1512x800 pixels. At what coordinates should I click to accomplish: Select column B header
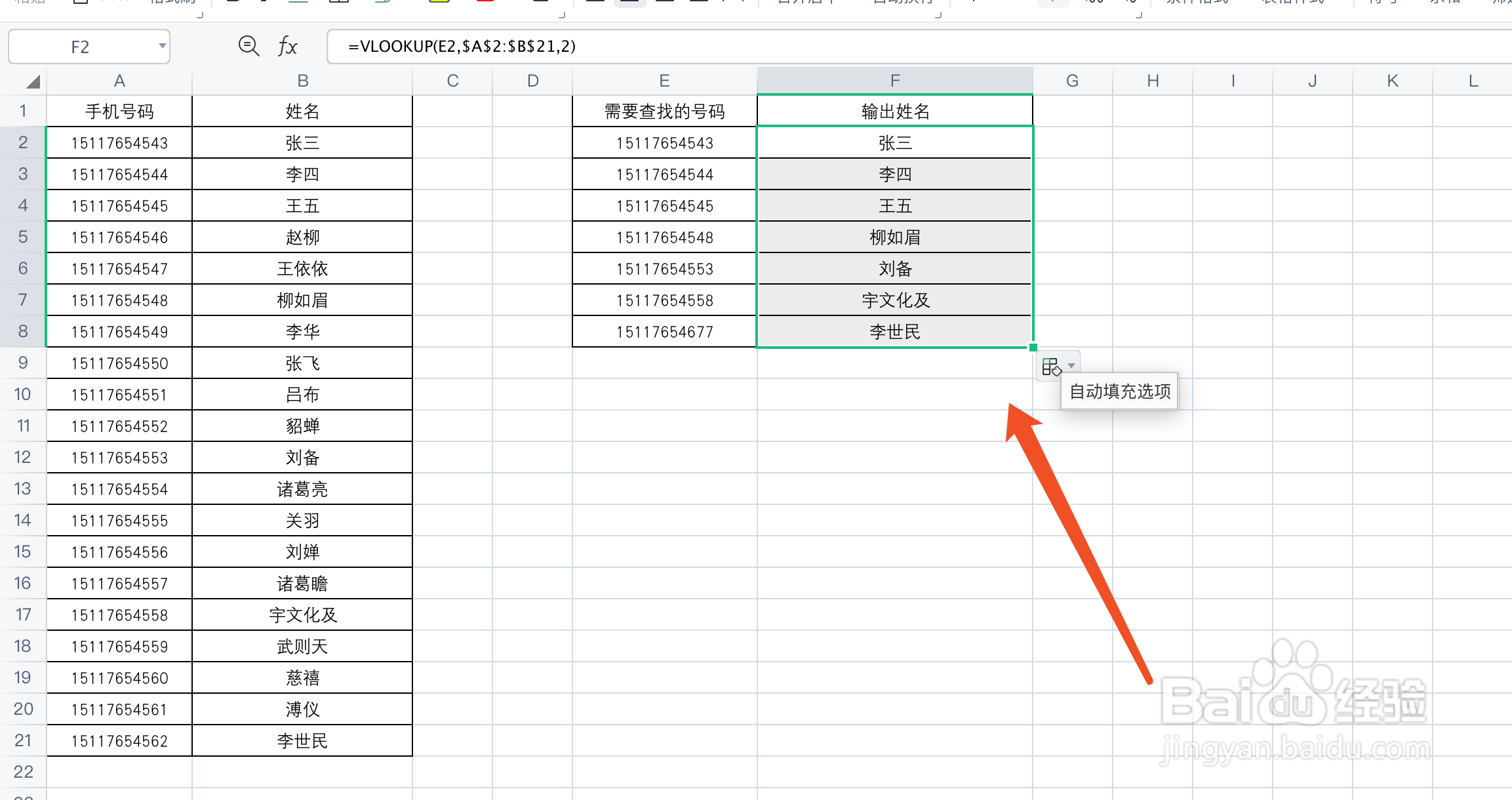point(302,81)
